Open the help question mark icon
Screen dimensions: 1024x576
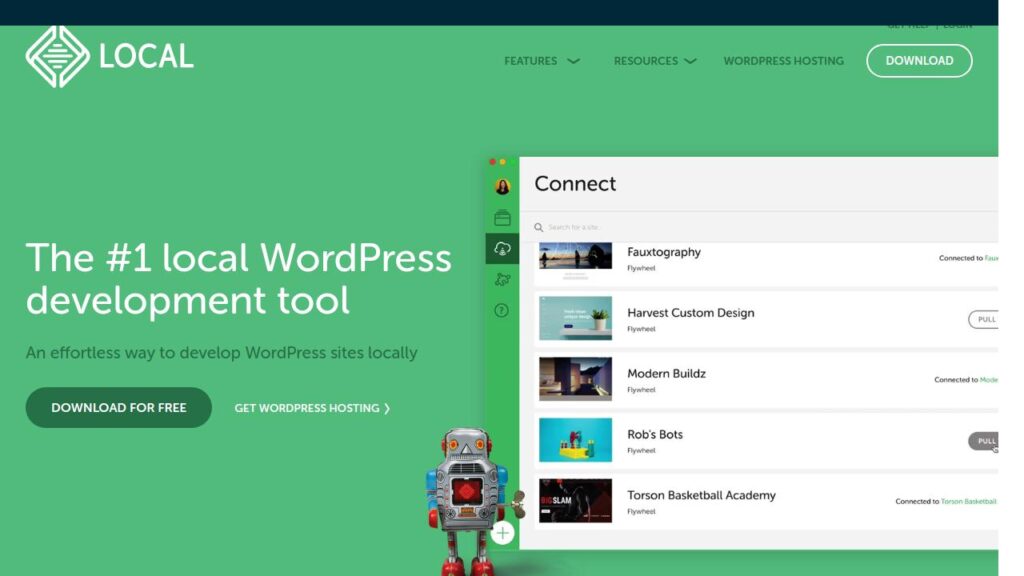pyautogui.click(x=502, y=311)
